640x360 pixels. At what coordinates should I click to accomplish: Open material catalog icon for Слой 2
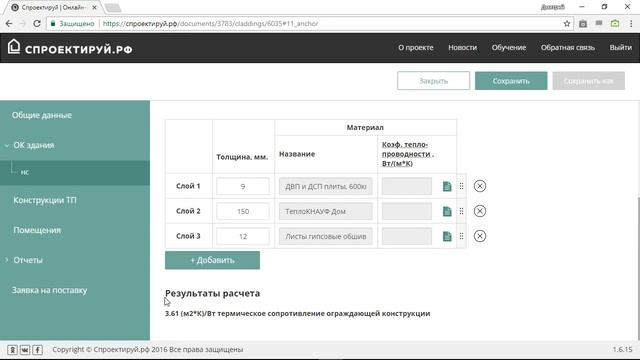pos(447,211)
